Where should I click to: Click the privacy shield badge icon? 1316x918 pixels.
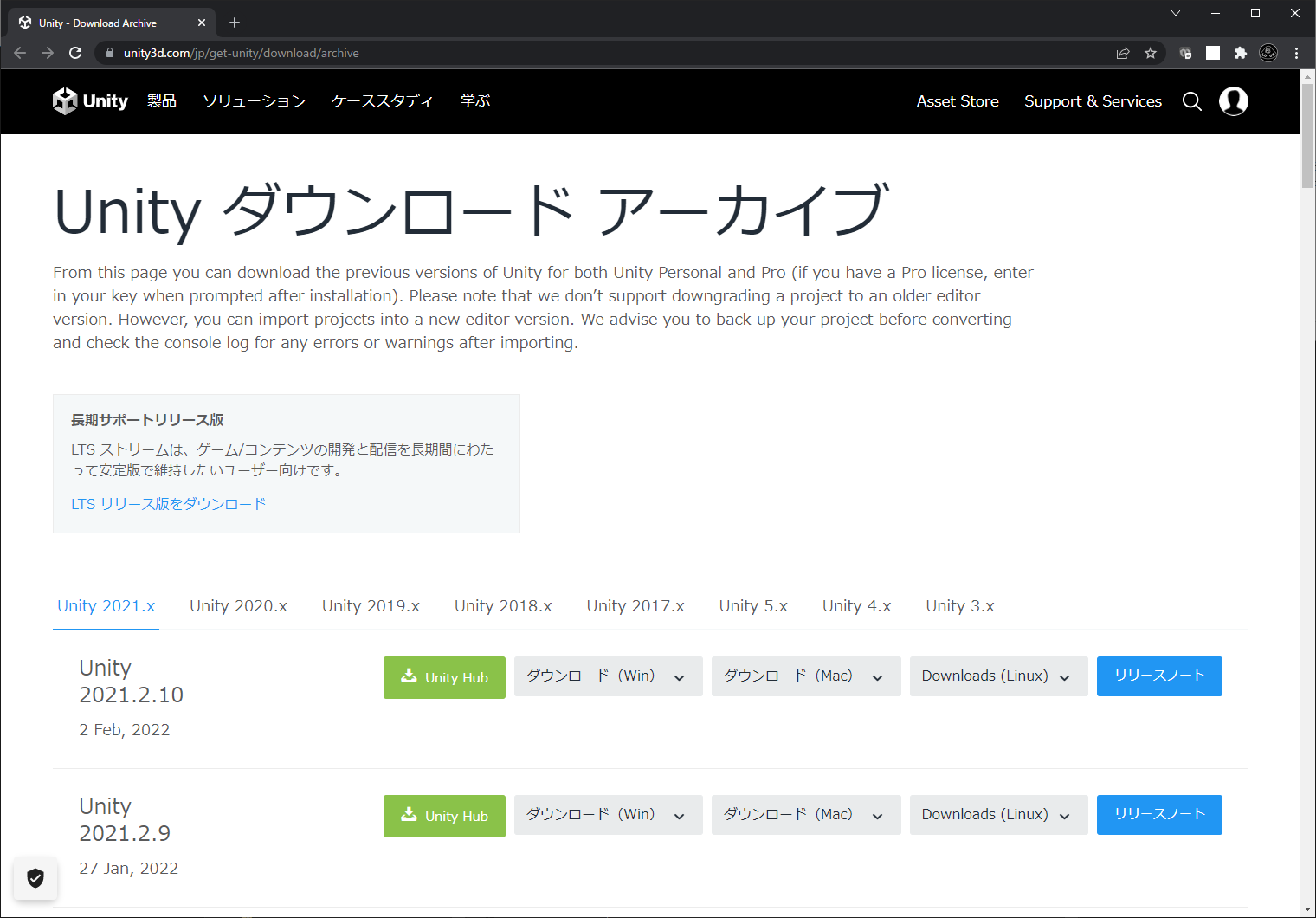35,878
